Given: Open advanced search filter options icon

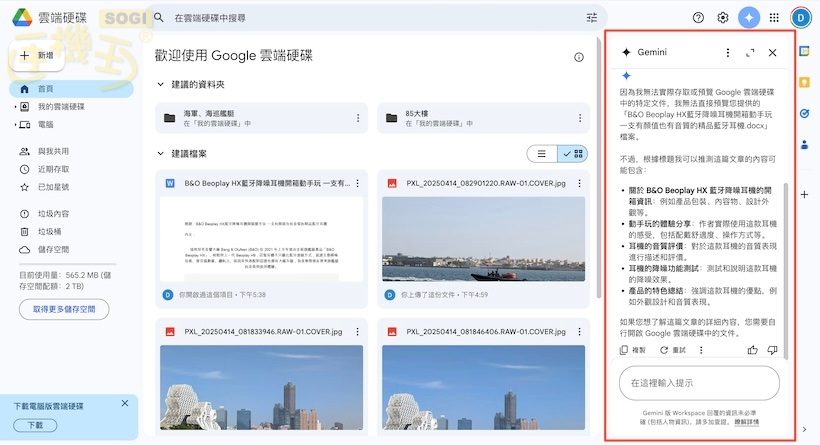Looking at the screenshot, I should pos(591,18).
